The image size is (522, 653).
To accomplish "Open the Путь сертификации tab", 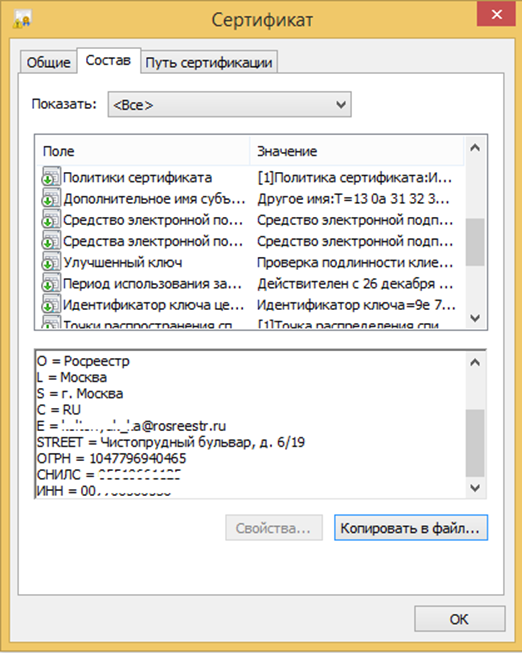I will (x=209, y=62).
